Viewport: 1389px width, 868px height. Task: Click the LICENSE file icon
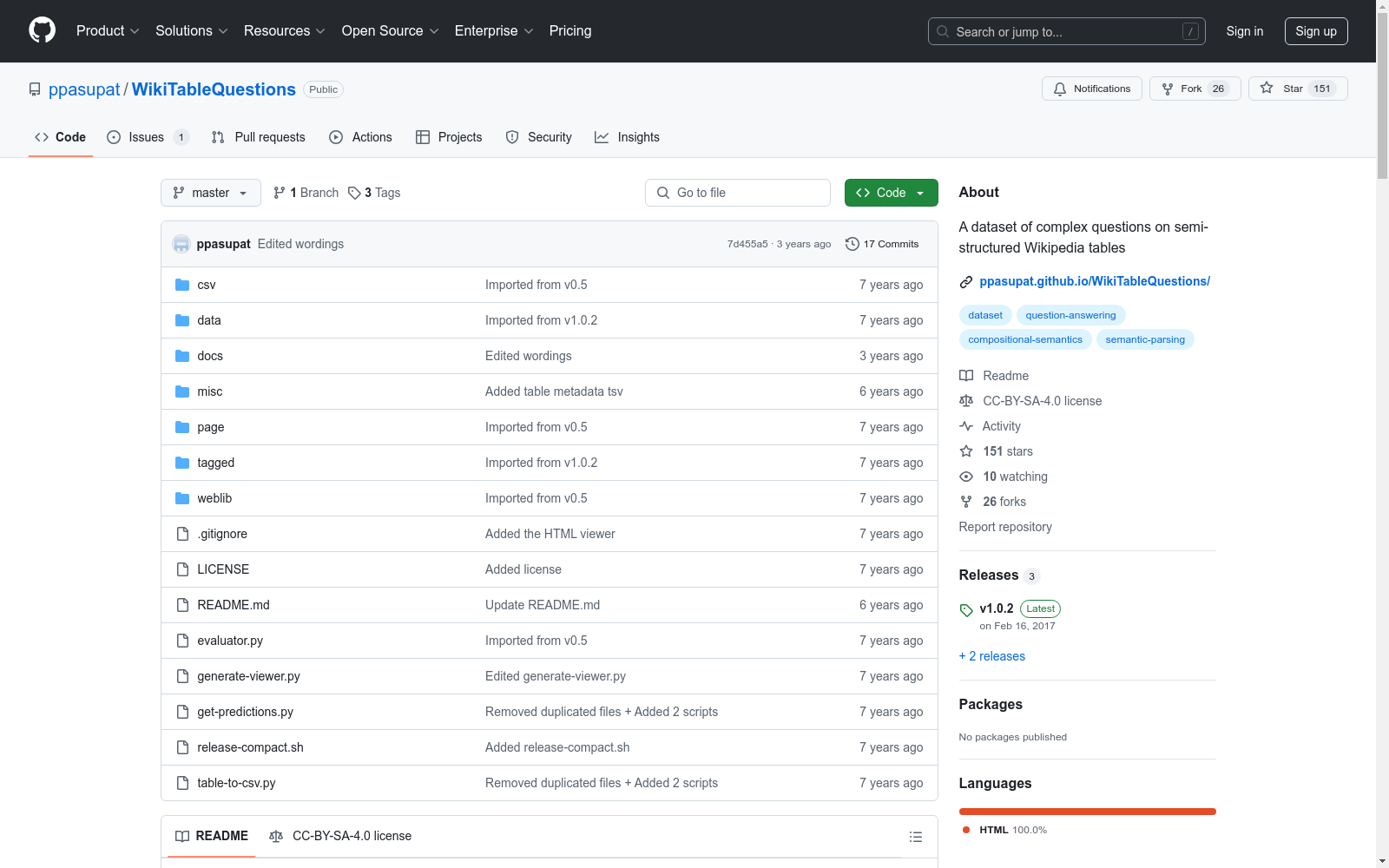[182, 569]
